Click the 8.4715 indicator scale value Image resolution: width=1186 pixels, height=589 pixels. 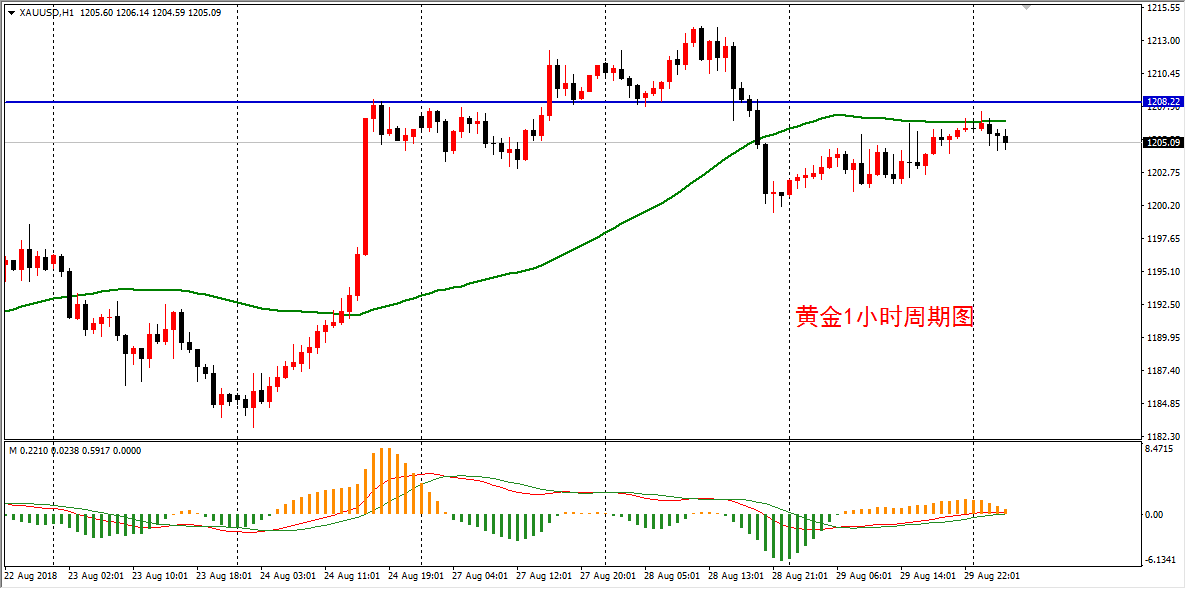click(1160, 449)
